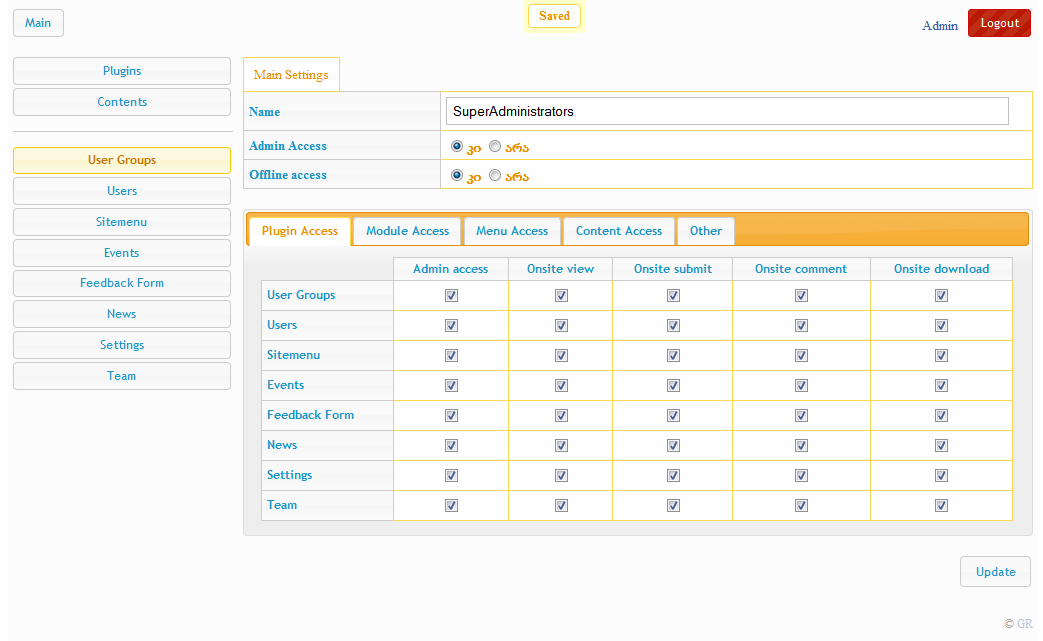Screen dimensions: 1043x641
Task: Switch to Module Access tab
Action: (407, 231)
